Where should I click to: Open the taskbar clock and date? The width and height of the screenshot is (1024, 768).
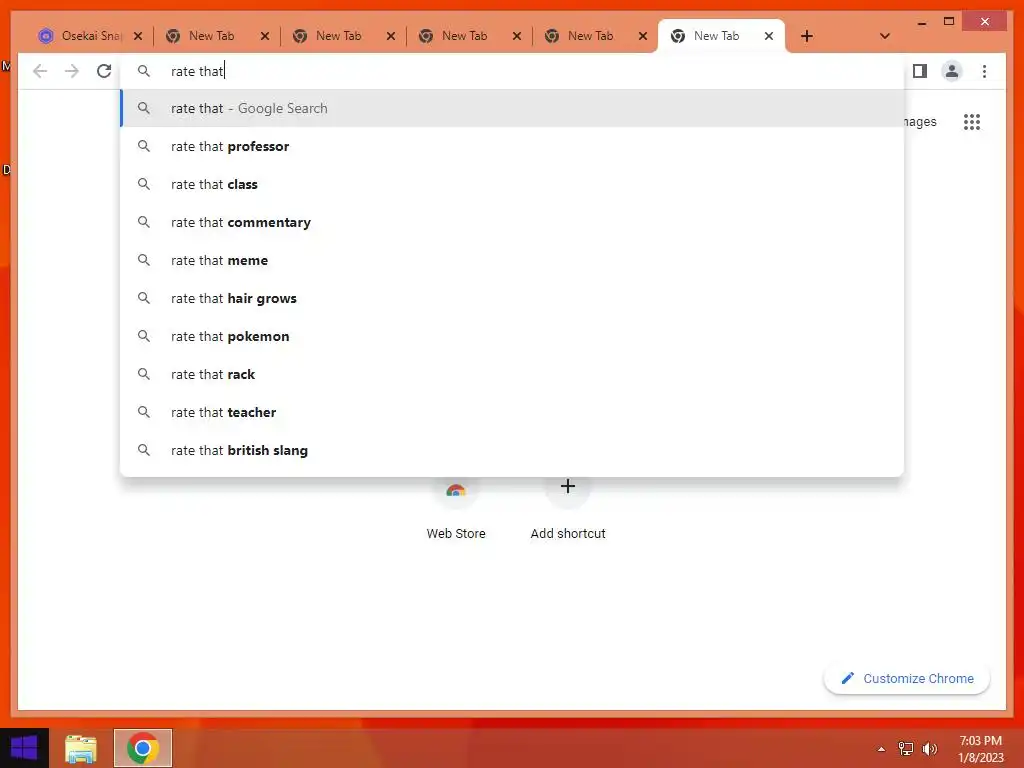[980, 749]
